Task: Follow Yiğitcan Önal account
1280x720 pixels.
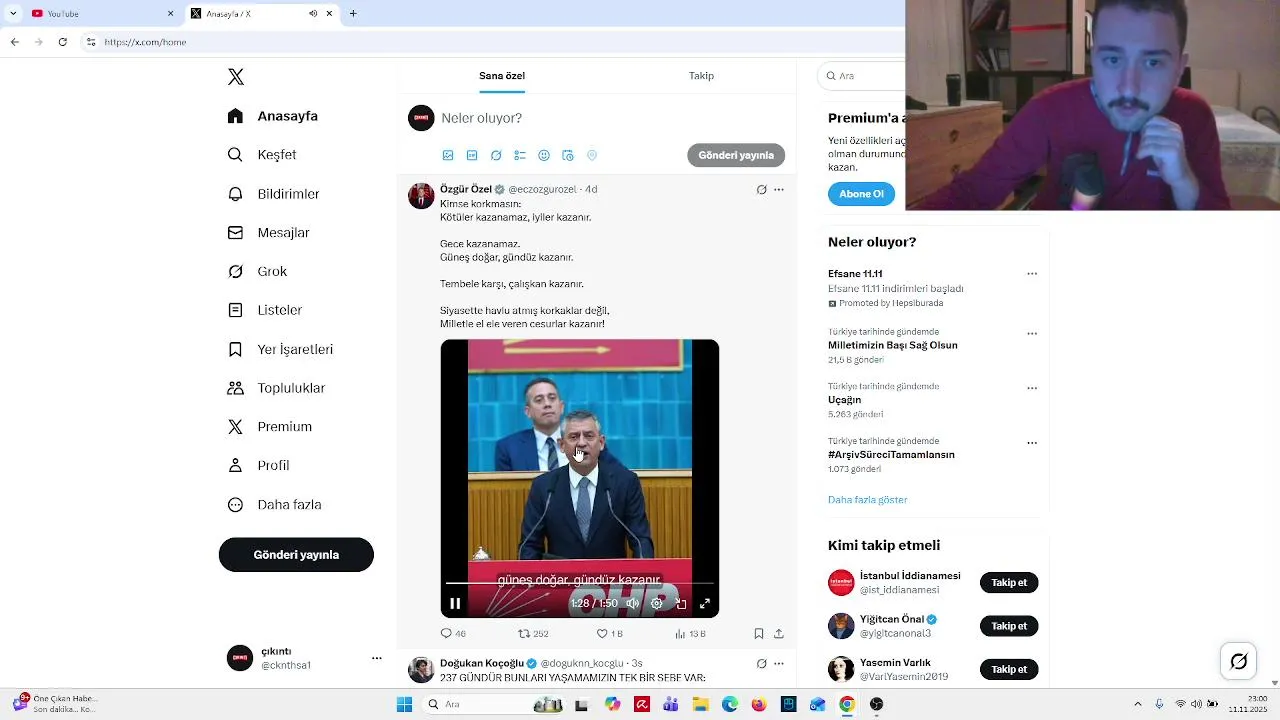Action: (x=1009, y=627)
